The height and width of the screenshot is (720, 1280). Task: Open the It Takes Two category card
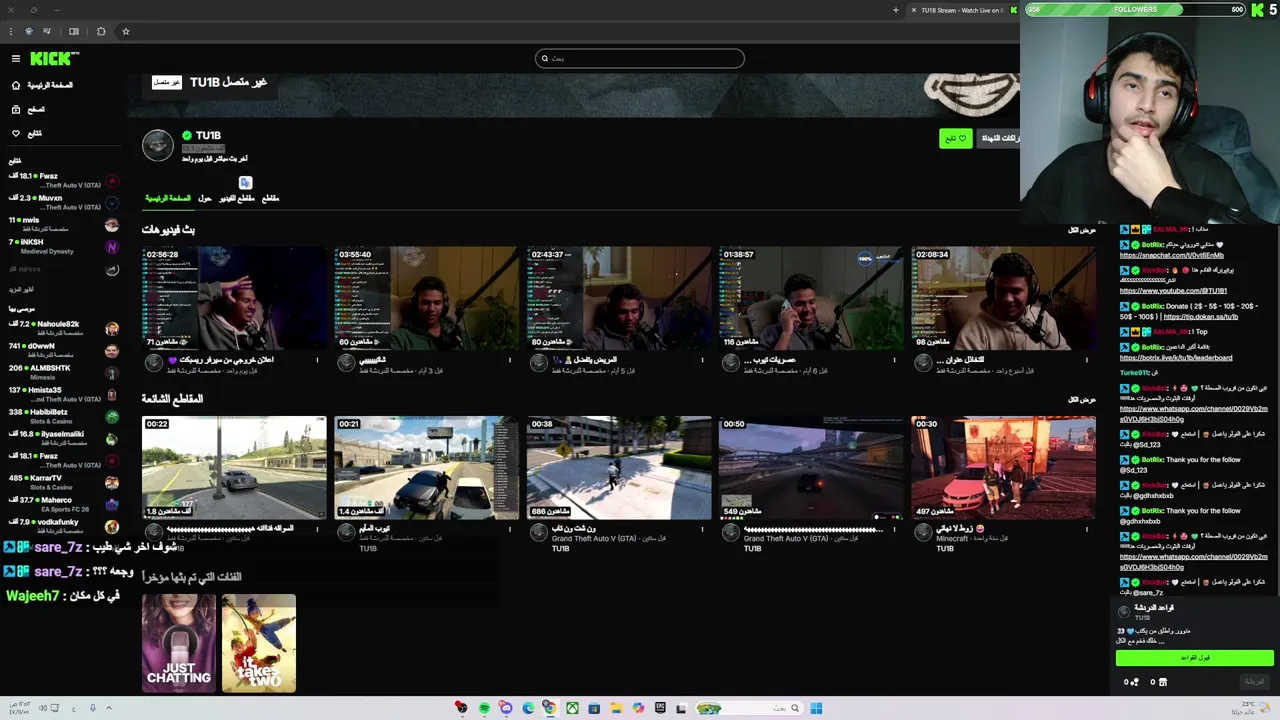(x=259, y=643)
